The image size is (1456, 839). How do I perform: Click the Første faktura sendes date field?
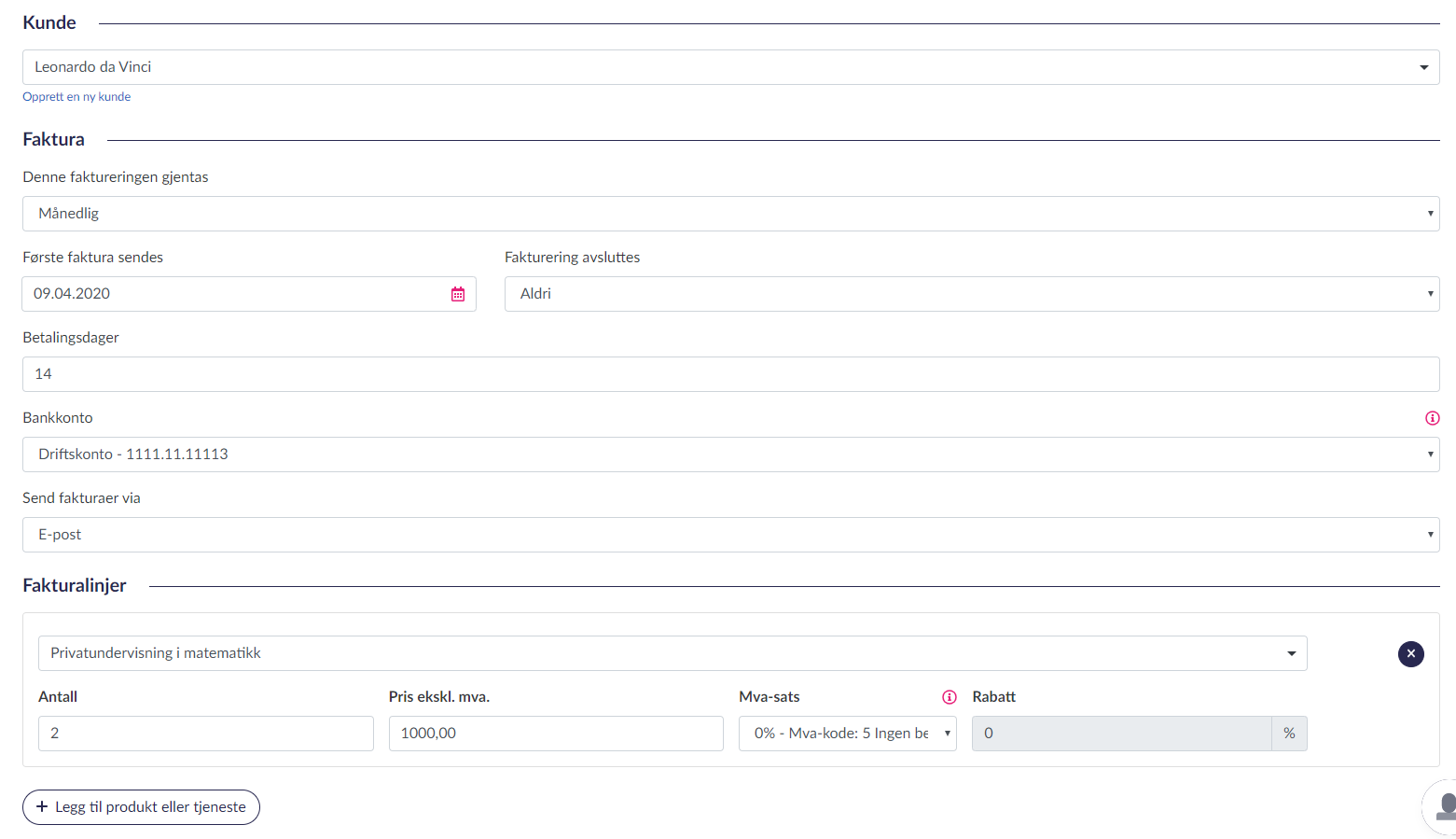click(233, 294)
